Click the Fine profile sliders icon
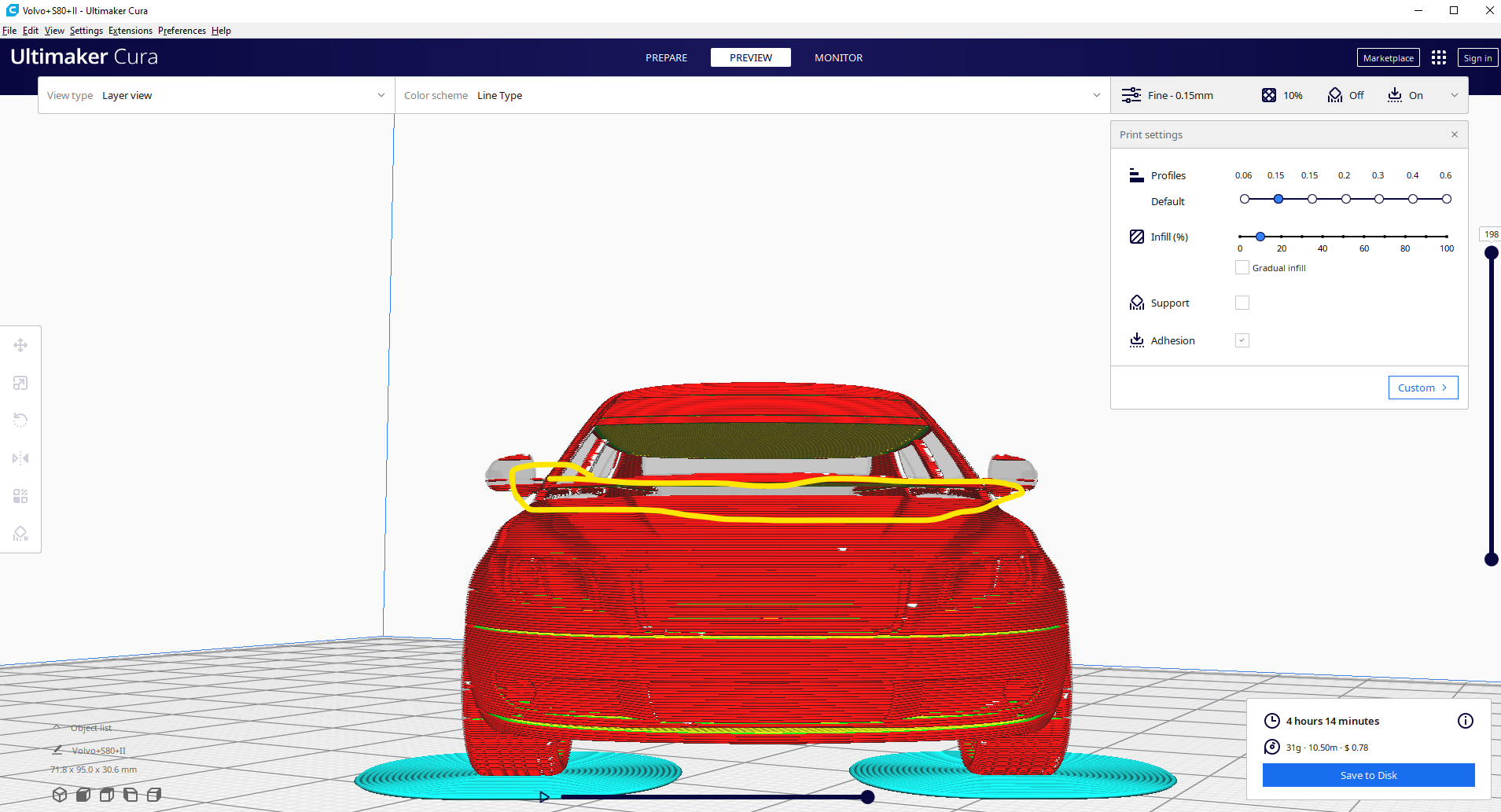The height and width of the screenshot is (812, 1501). coord(1131,95)
